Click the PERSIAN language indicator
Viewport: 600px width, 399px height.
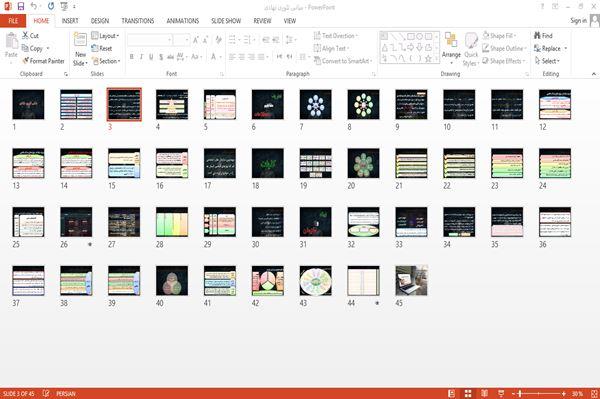pos(66,394)
